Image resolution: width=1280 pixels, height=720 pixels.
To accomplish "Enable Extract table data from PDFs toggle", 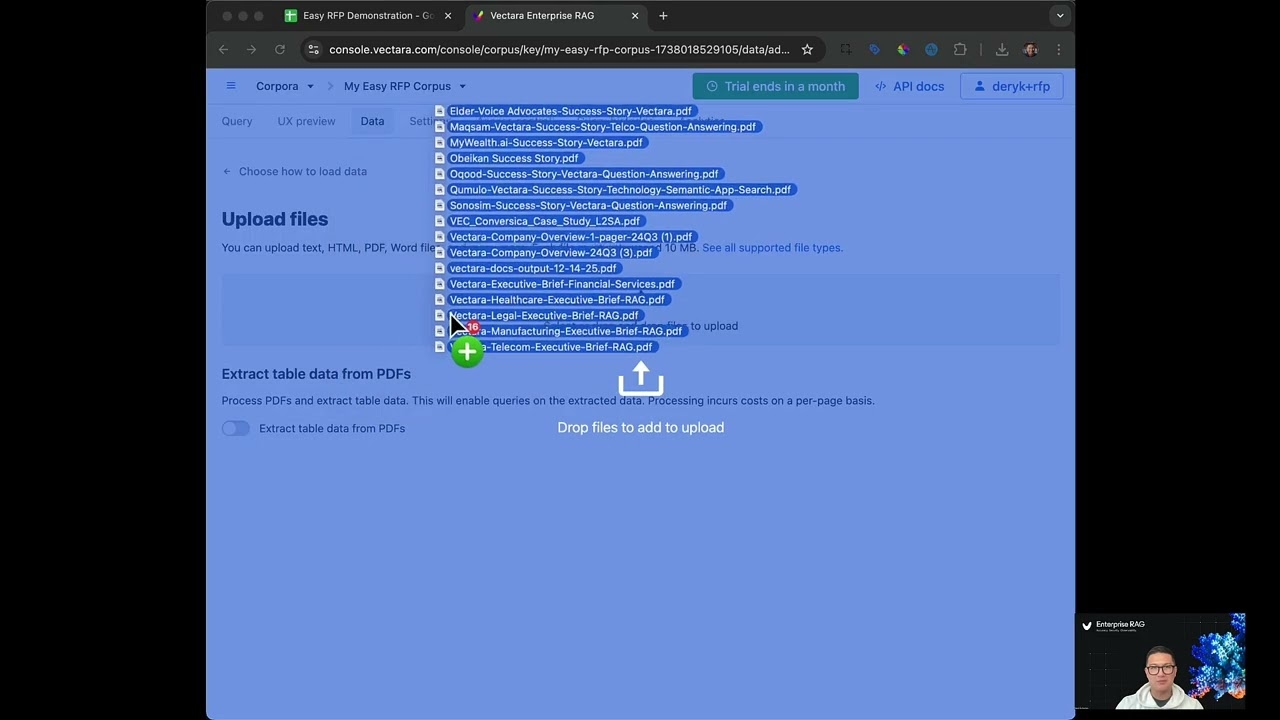I will pyautogui.click(x=236, y=428).
